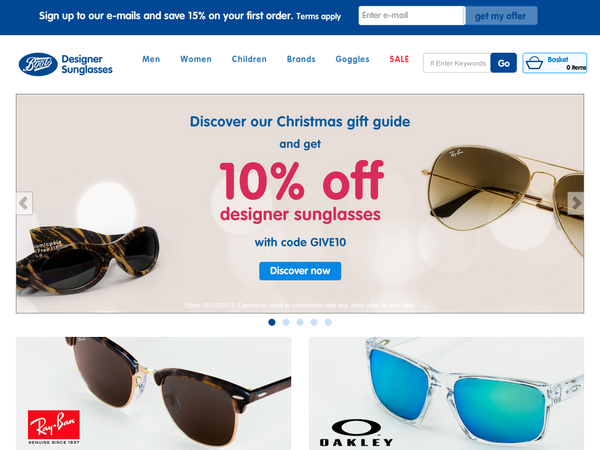Image resolution: width=600 pixels, height=450 pixels.
Task: Go to the SALE section
Action: click(399, 59)
